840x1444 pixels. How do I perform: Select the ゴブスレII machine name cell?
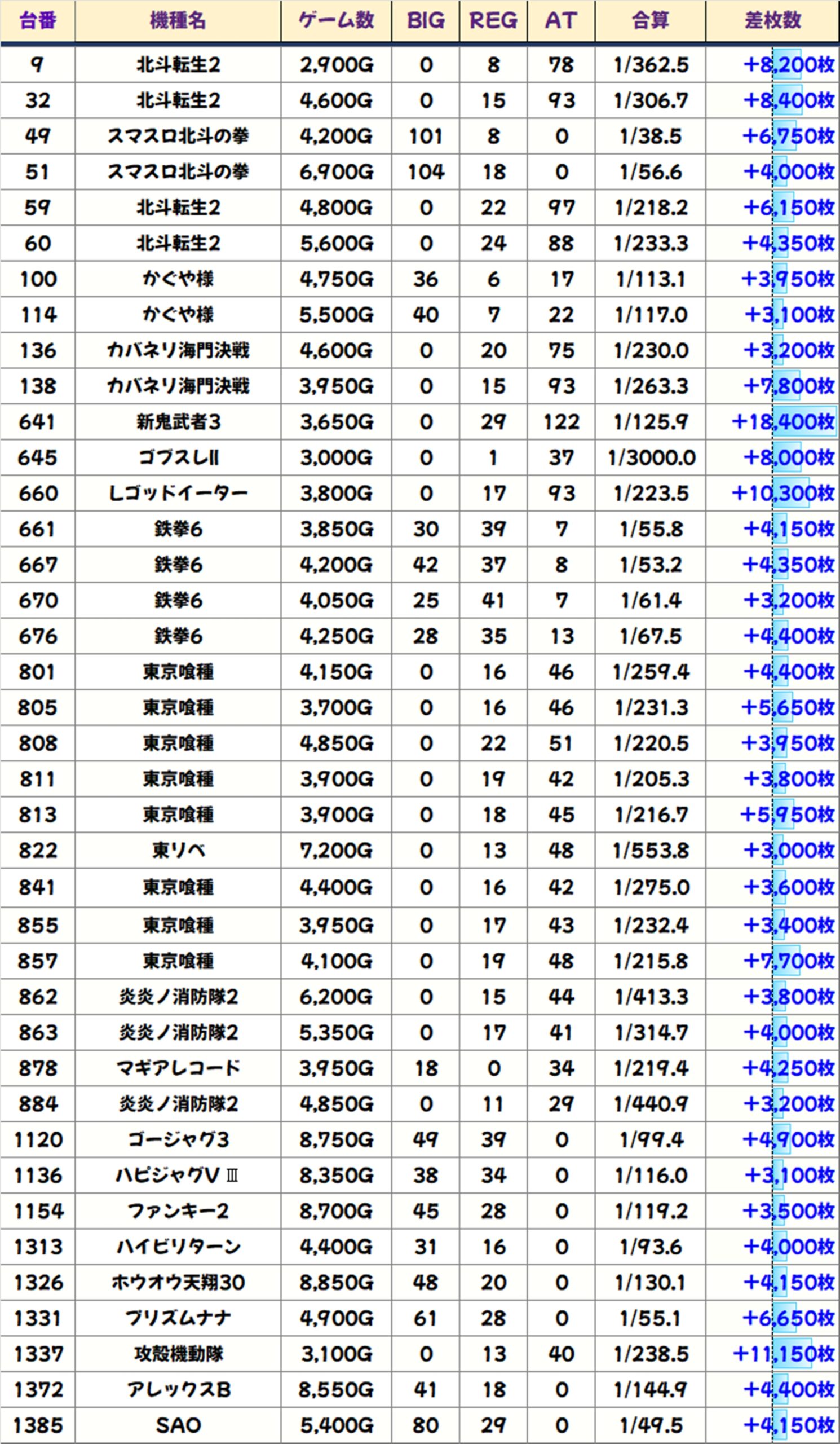(178, 458)
